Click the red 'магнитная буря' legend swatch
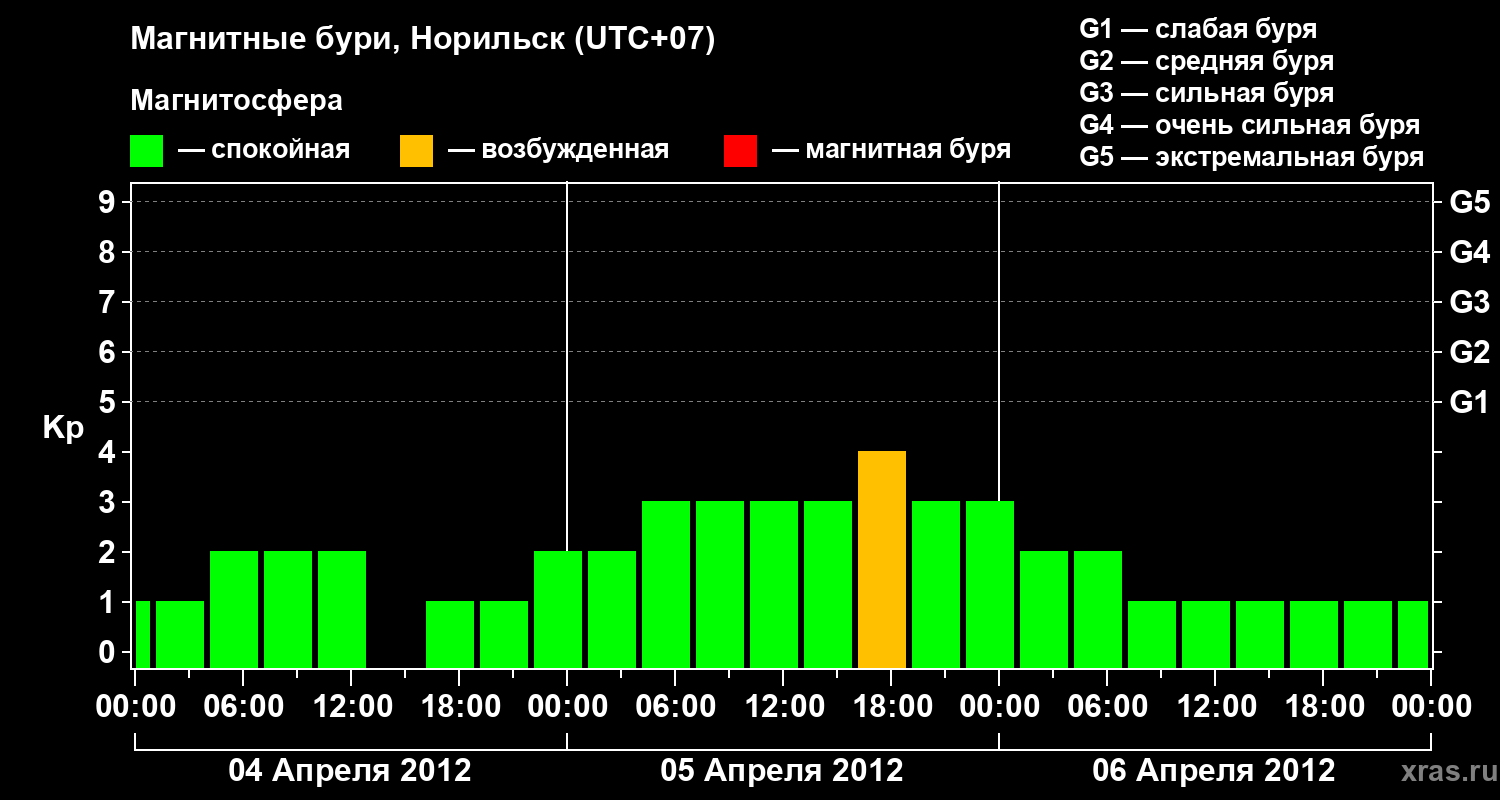1500x800 pixels. pyautogui.click(x=740, y=151)
